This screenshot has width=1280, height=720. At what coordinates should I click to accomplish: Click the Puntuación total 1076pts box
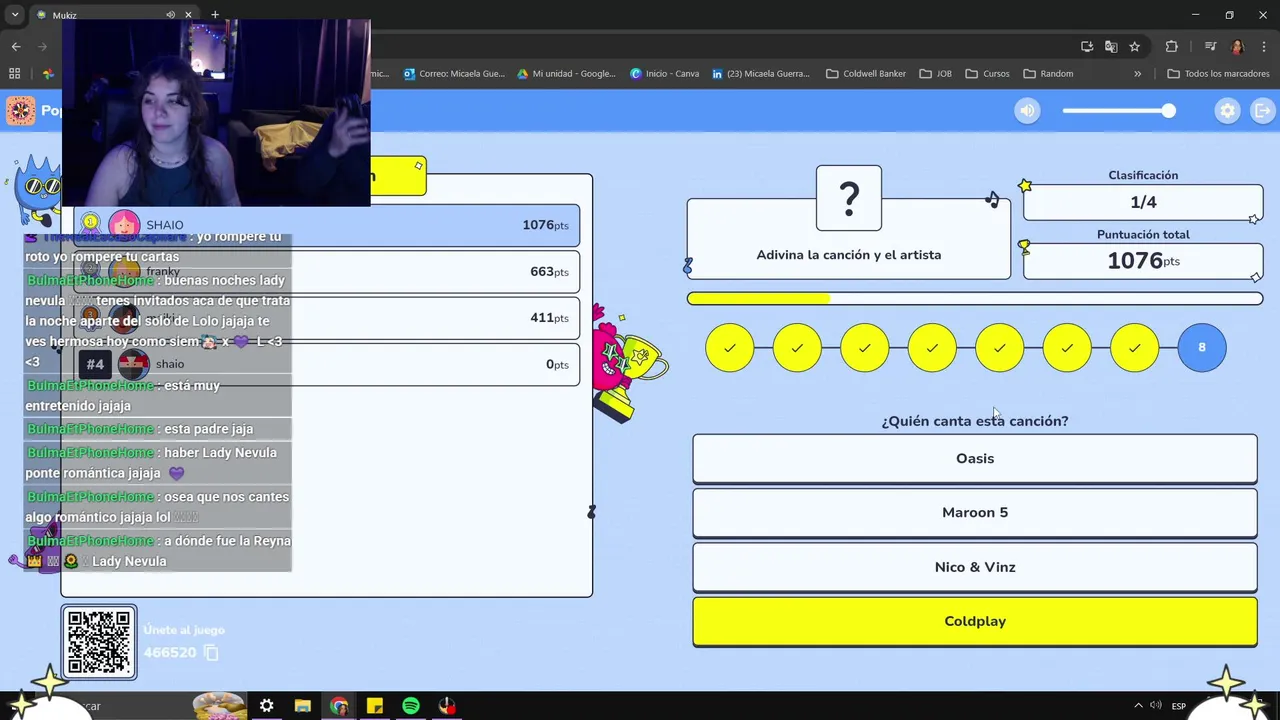(1143, 261)
